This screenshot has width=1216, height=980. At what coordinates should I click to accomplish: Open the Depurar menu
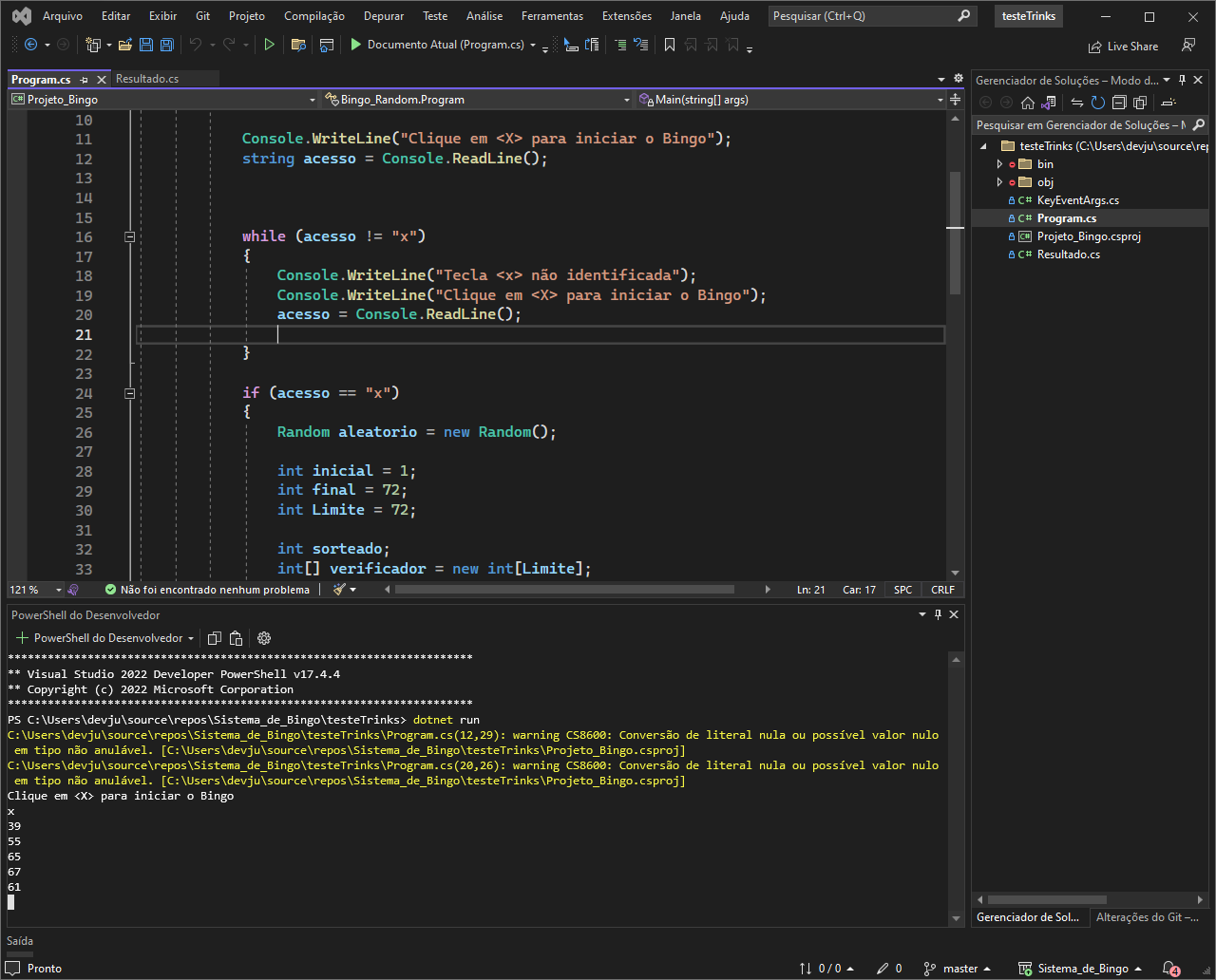tap(383, 16)
